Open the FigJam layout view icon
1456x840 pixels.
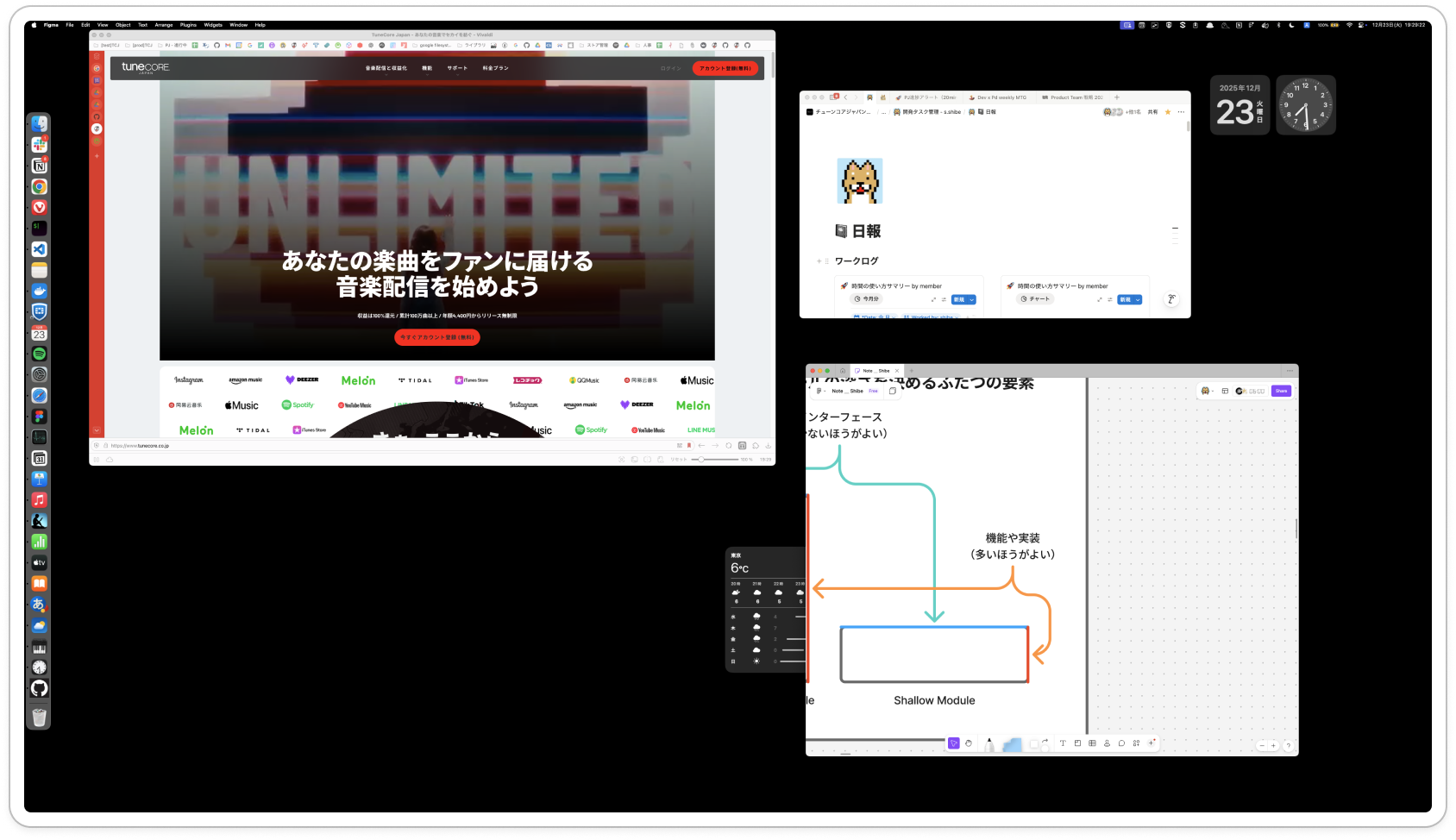[x=1225, y=391]
